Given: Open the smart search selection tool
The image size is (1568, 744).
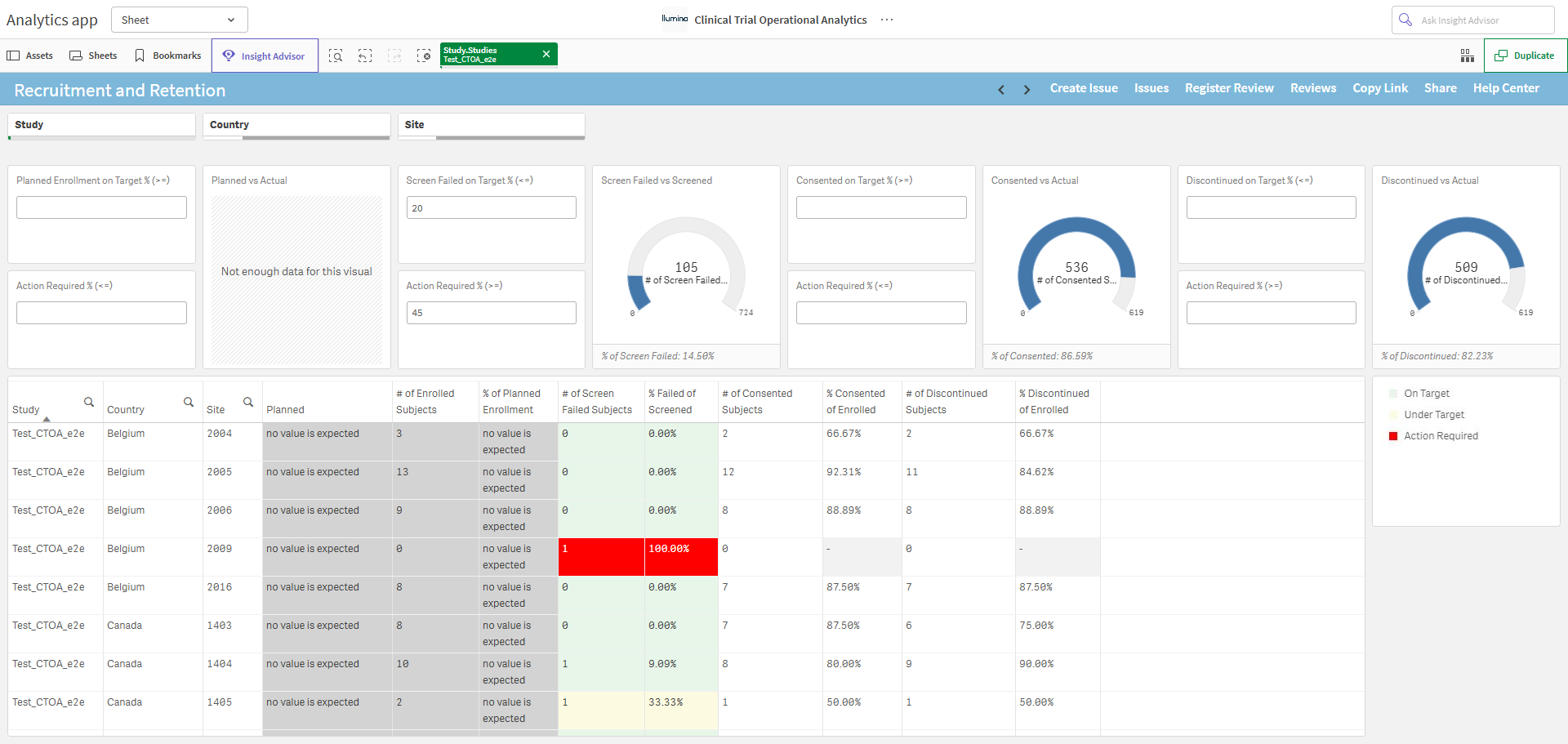Looking at the screenshot, I should click(x=336, y=56).
